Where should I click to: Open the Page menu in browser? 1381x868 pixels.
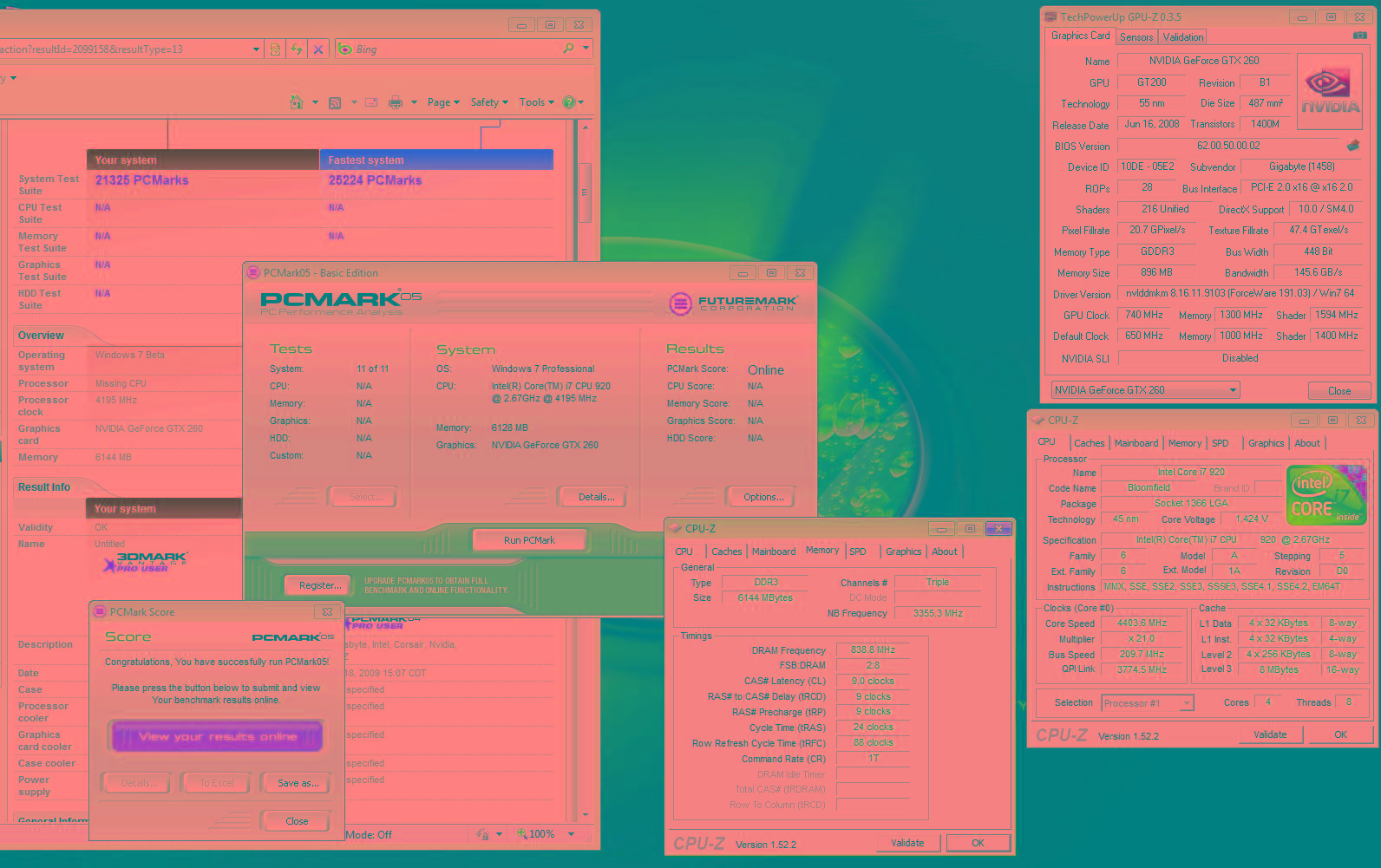click(443, 102)
